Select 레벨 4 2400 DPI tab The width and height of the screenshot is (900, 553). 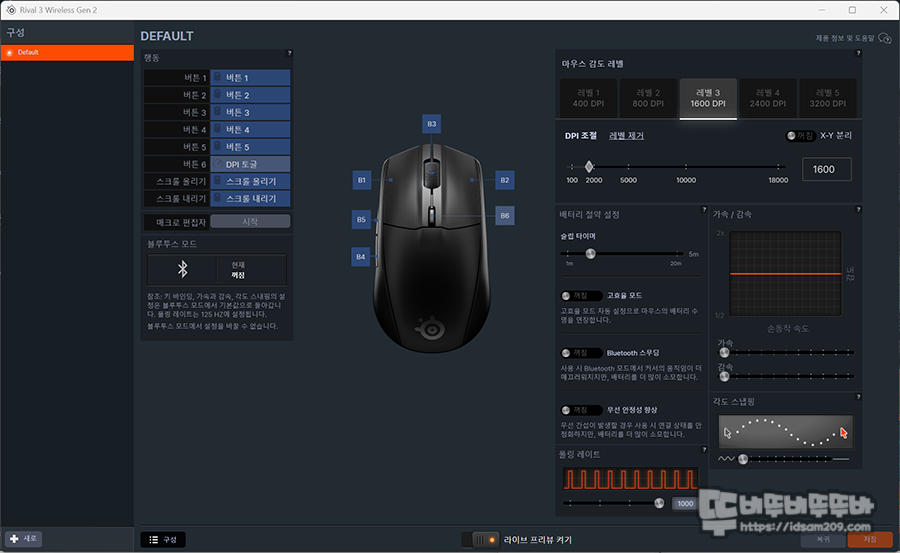pos(767,98)
